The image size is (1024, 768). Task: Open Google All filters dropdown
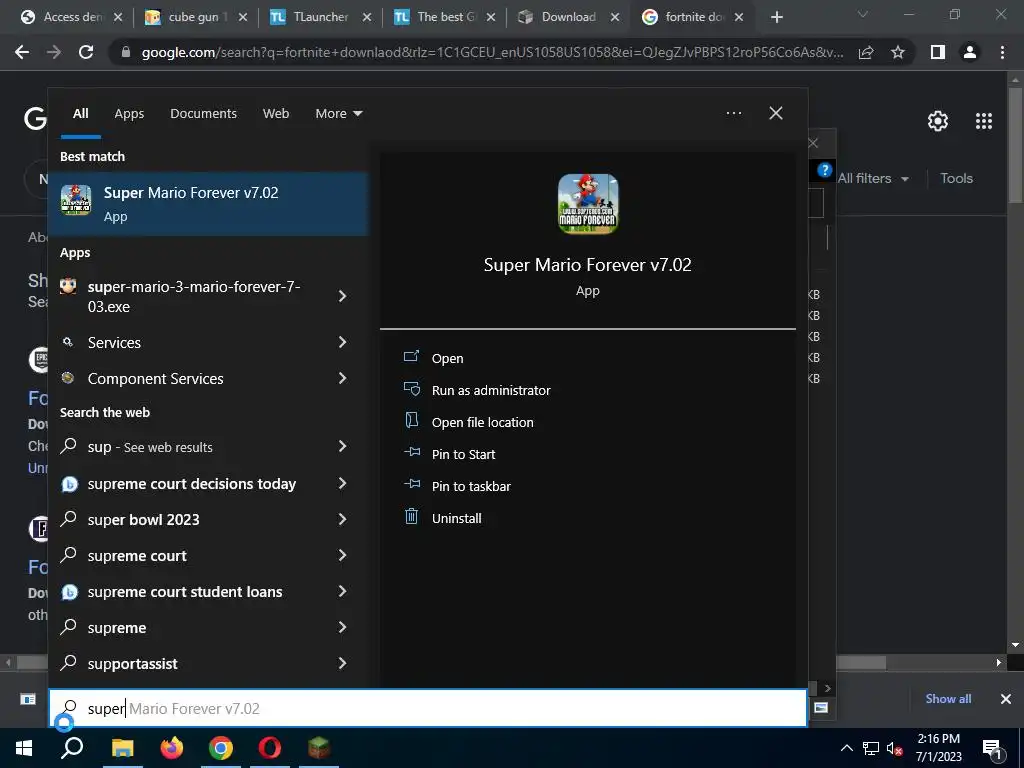[872, 178]
